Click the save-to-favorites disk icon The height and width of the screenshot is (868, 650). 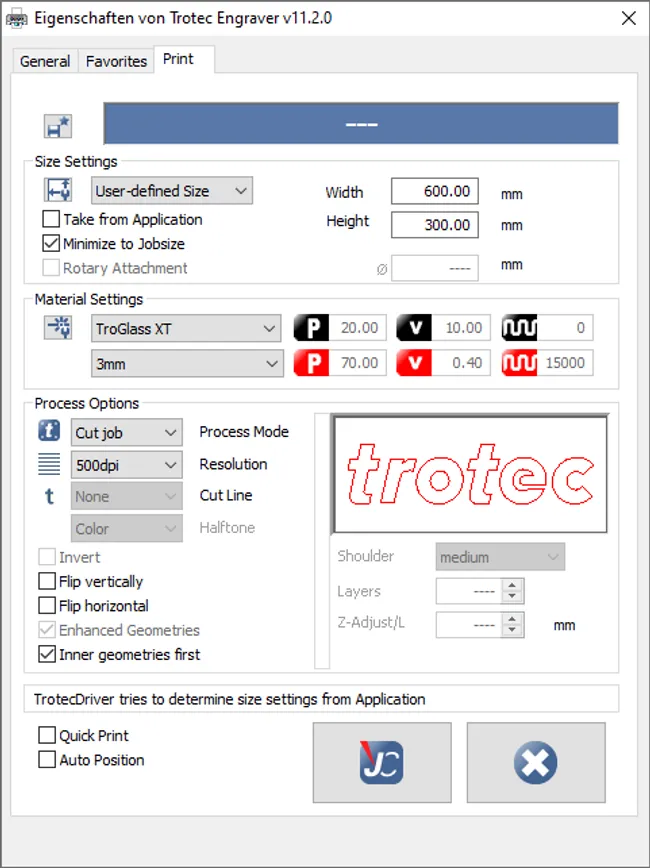coord(57,126)
